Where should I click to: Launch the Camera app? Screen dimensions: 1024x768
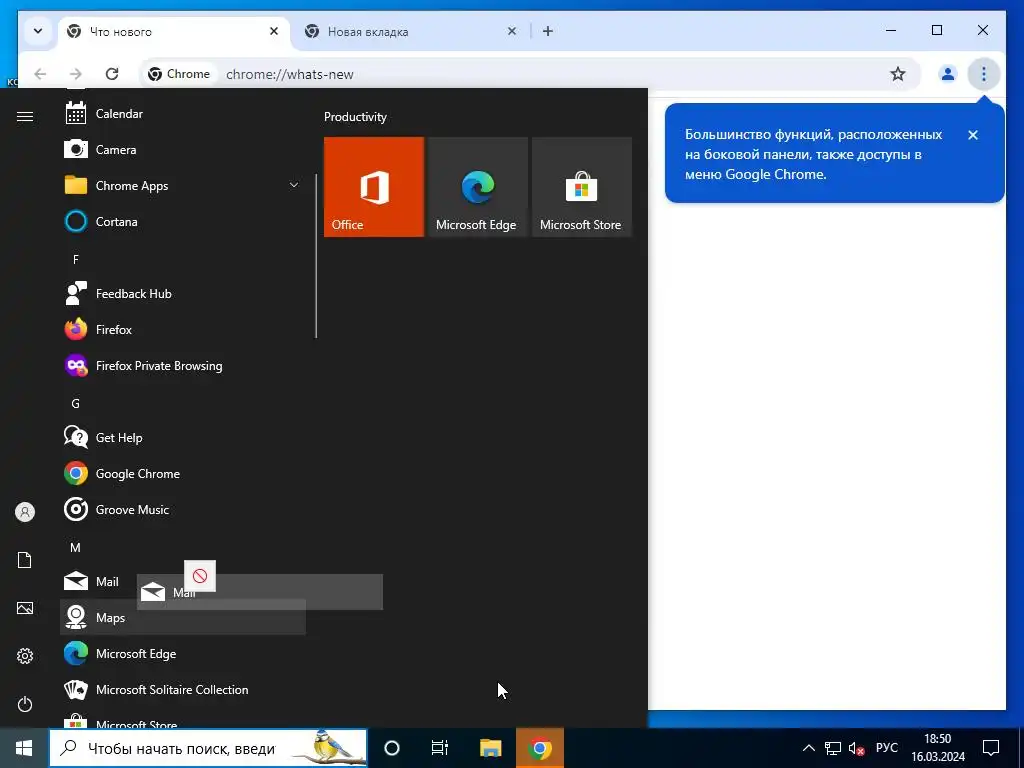pyautogui.click(x=183, y=150)
